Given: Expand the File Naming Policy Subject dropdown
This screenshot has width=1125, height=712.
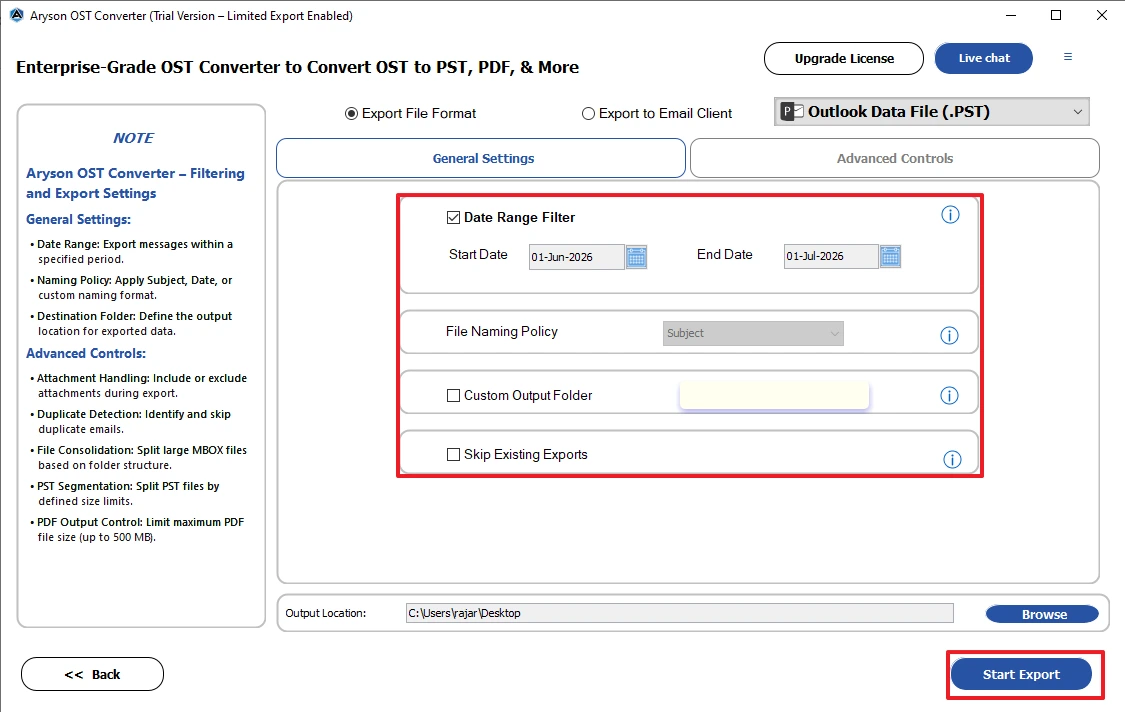Looking at the screenshot, I should [x=753, y=333].
